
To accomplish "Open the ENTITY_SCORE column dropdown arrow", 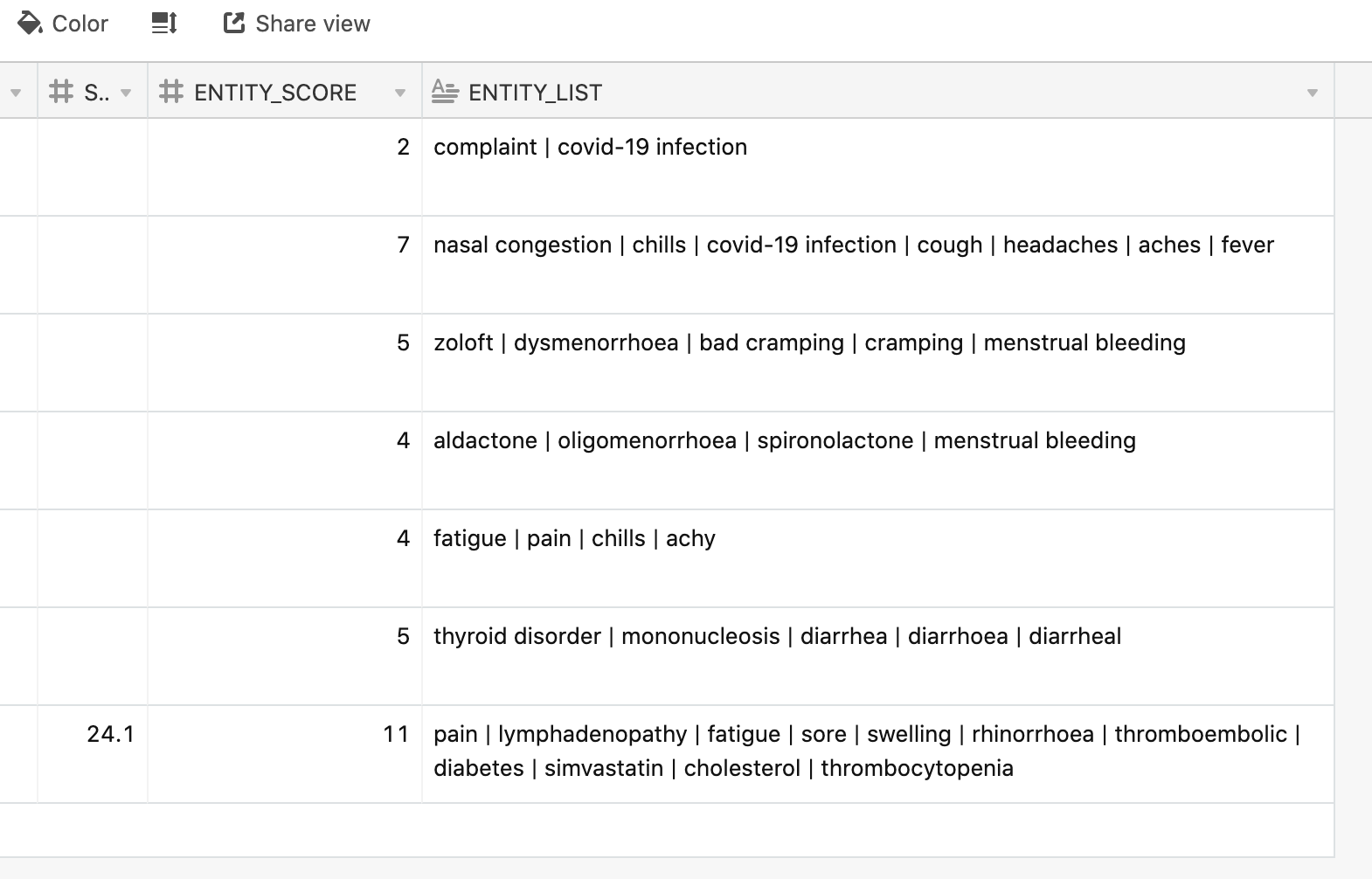I will coord(400,93).
